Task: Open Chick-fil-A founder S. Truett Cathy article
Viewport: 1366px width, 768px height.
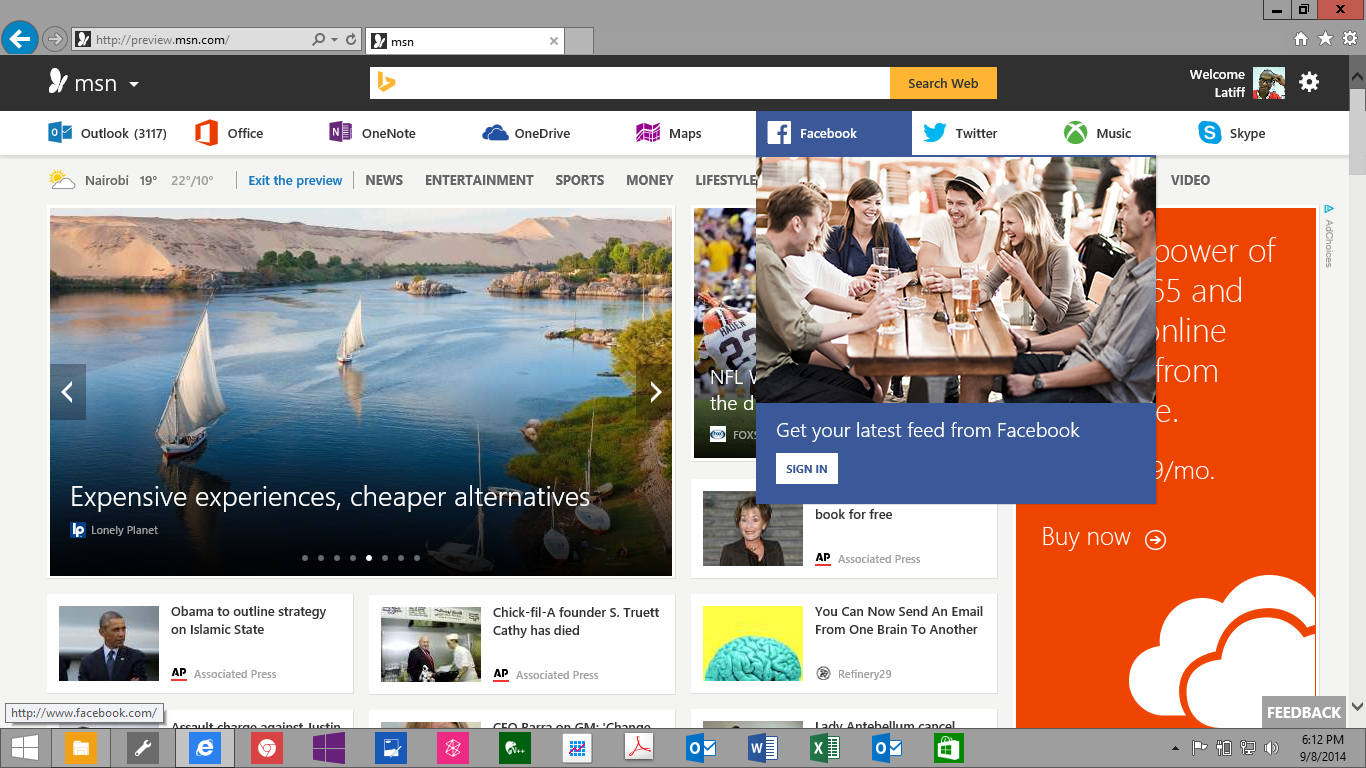Action: coord(576,621)
